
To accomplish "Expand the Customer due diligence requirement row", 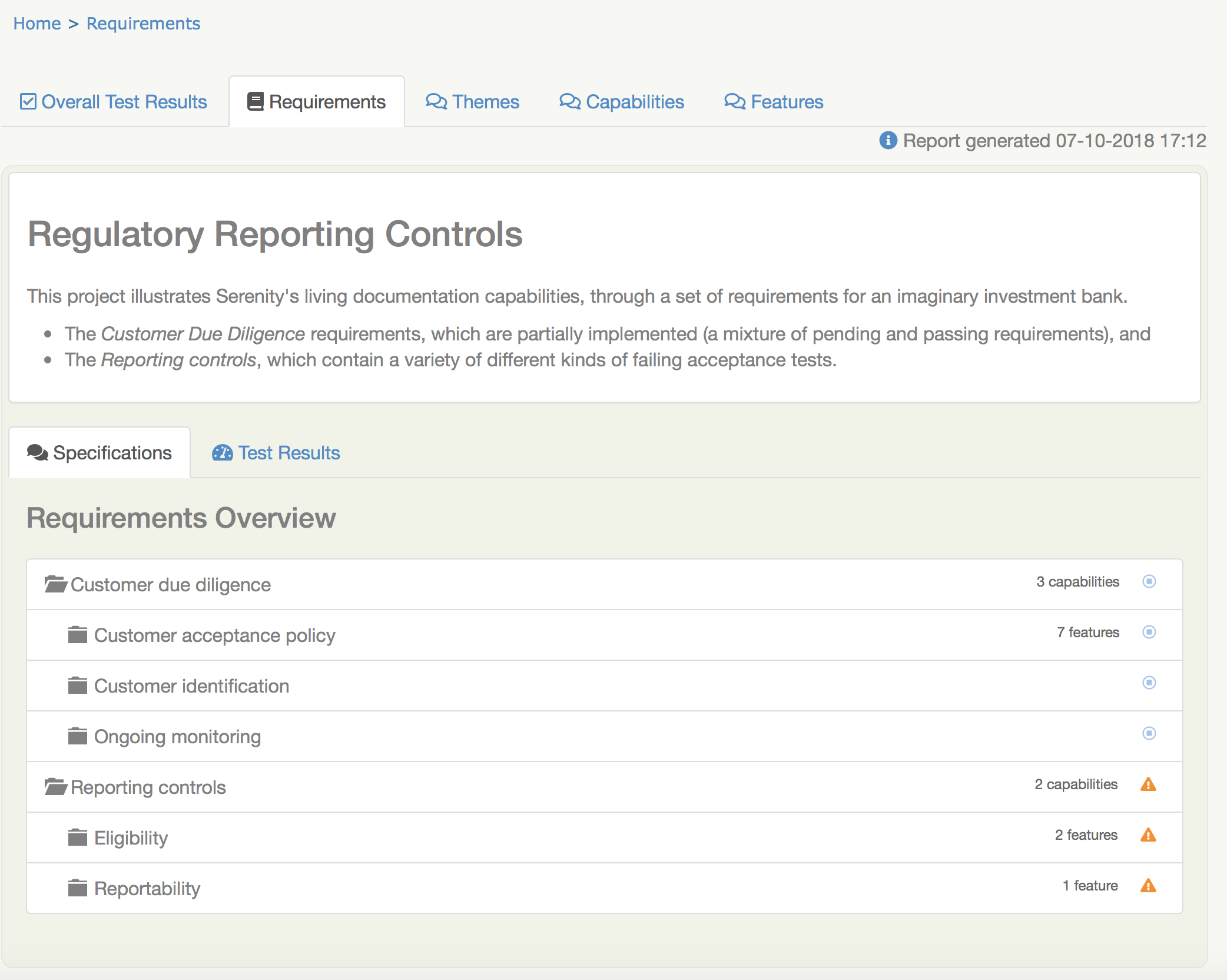I will (170, 584).
